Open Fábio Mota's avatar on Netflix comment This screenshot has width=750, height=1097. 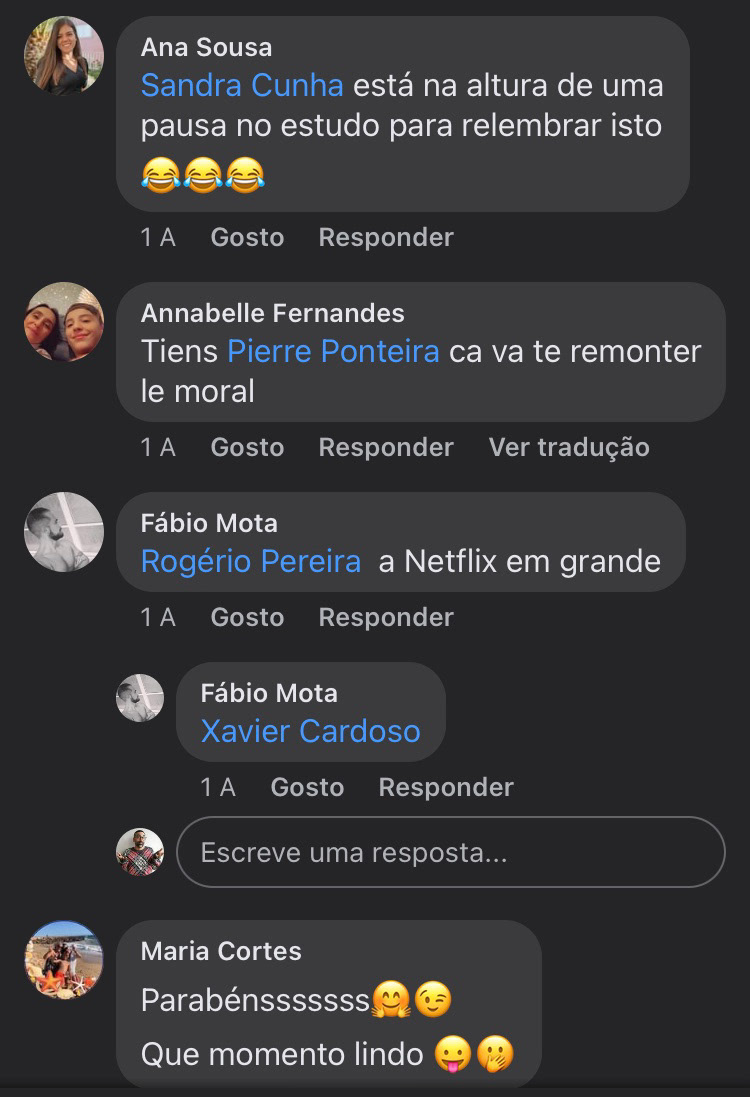pos(63,532)
